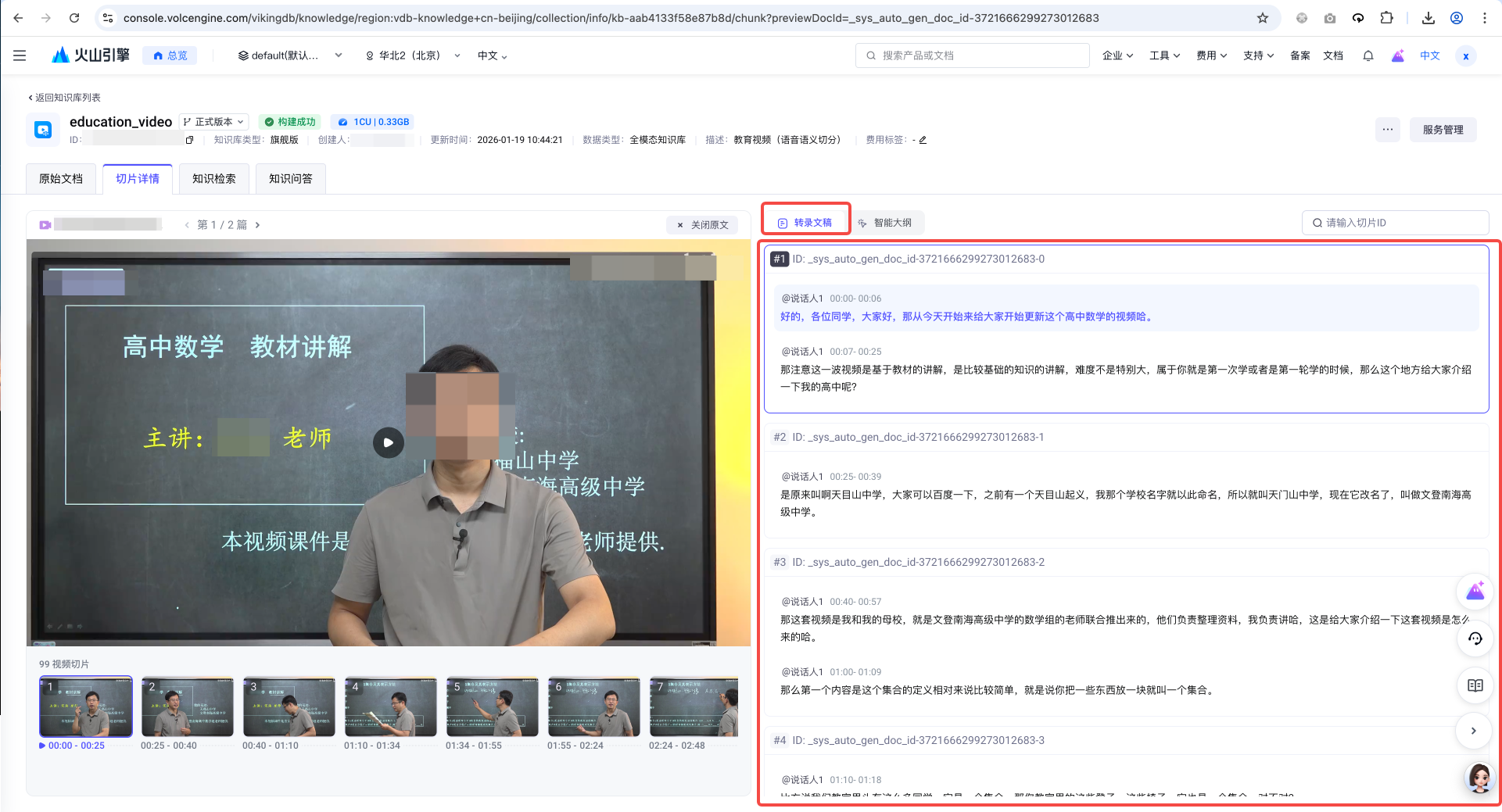Select the 智能大纲 view
The image size is (1502, 812).
(x=885, y=223)
